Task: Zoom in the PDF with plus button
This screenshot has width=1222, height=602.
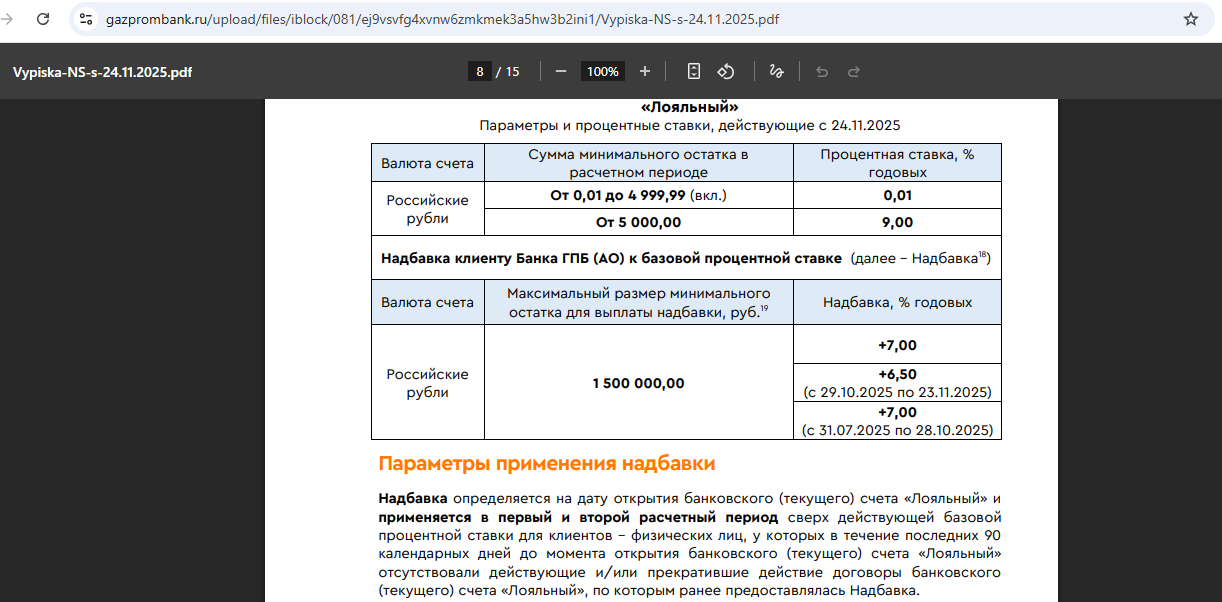Action: pos(645,71)
